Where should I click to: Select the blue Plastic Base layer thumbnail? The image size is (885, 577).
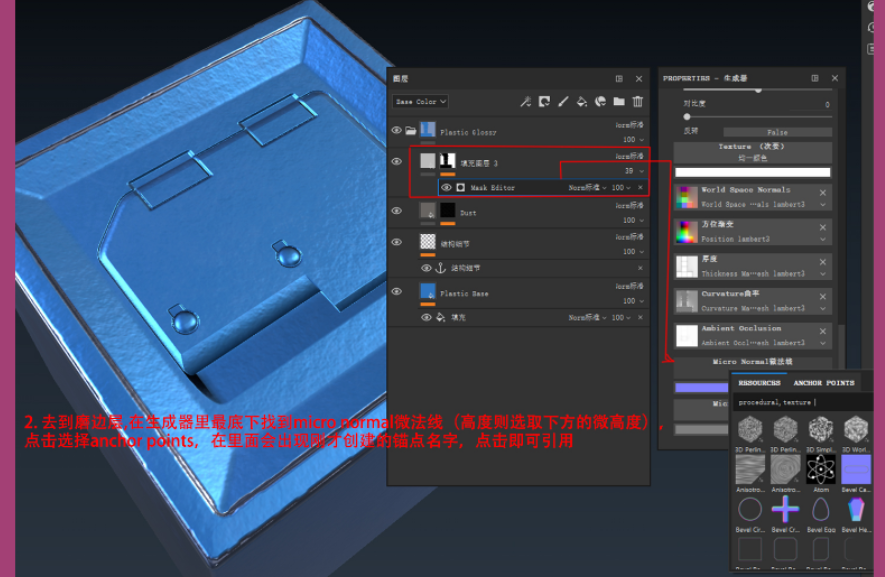[x=428, y=291]
